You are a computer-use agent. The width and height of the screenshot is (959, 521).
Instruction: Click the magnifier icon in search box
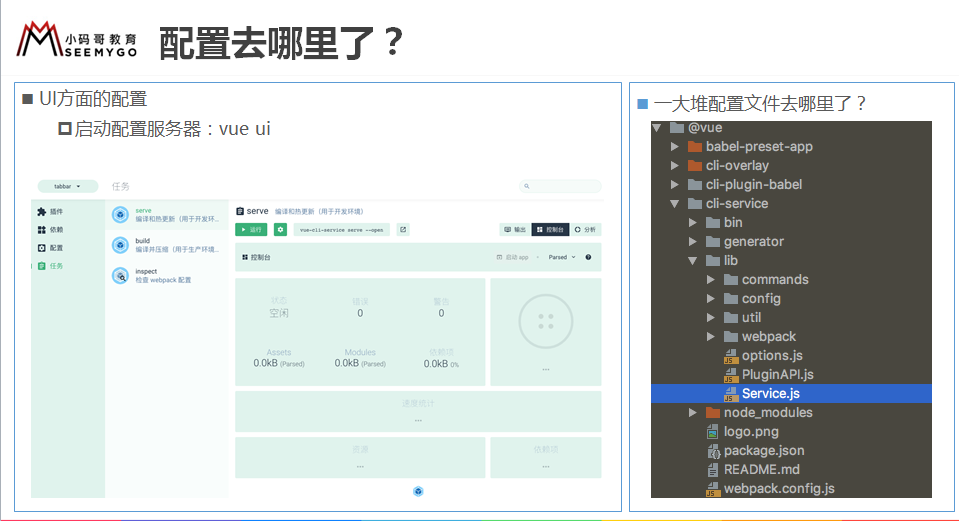527,186
